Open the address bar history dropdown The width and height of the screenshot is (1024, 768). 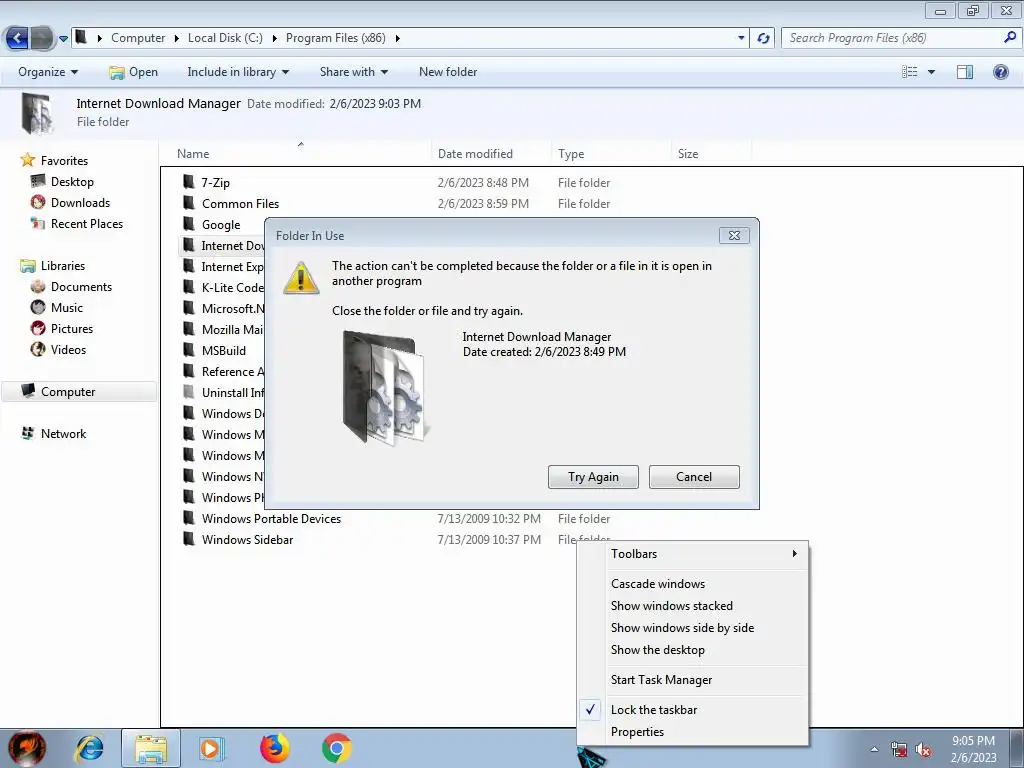coord(741,38)
